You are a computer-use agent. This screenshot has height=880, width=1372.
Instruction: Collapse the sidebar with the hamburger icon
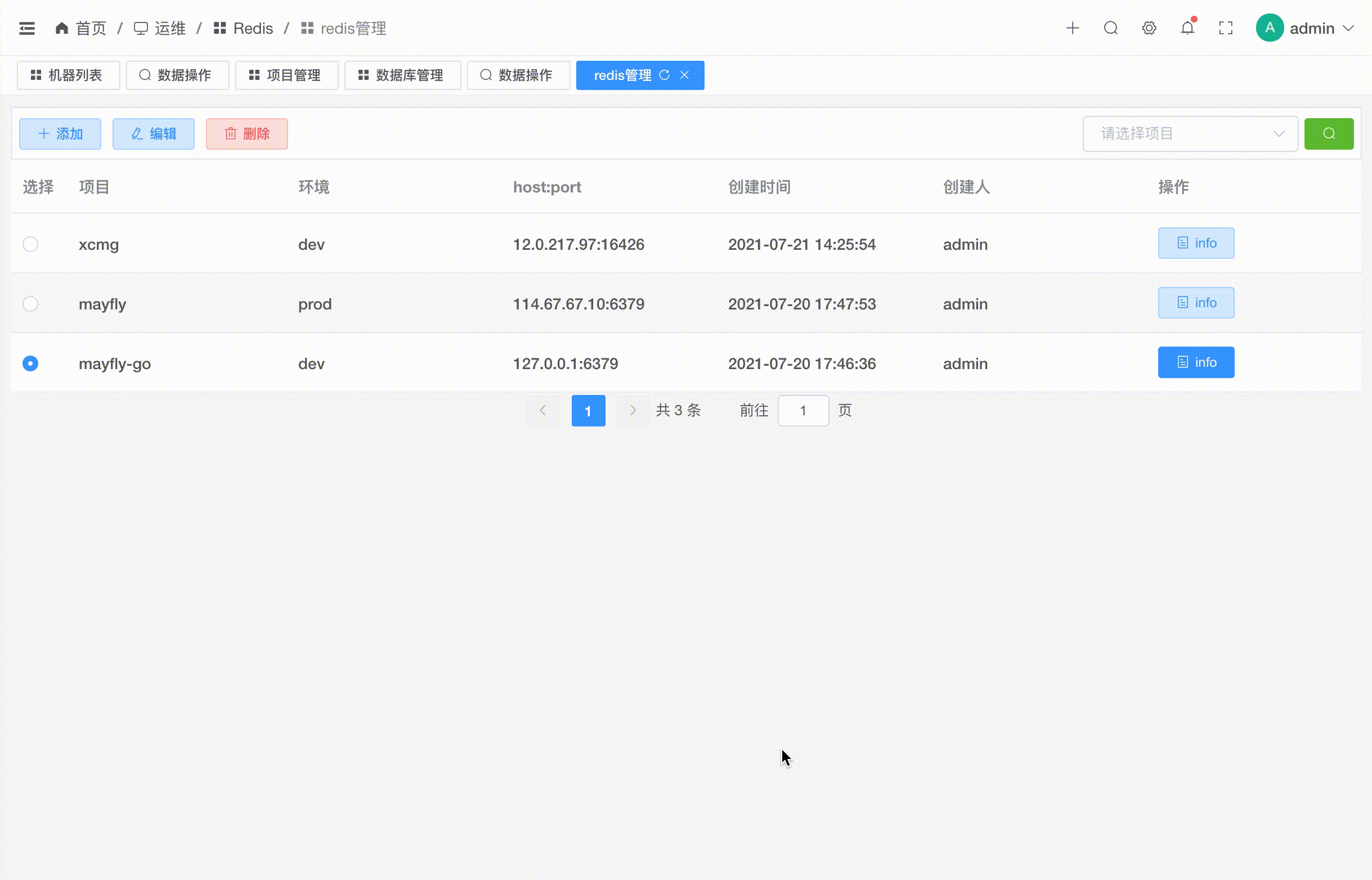(x=27, y=28)
